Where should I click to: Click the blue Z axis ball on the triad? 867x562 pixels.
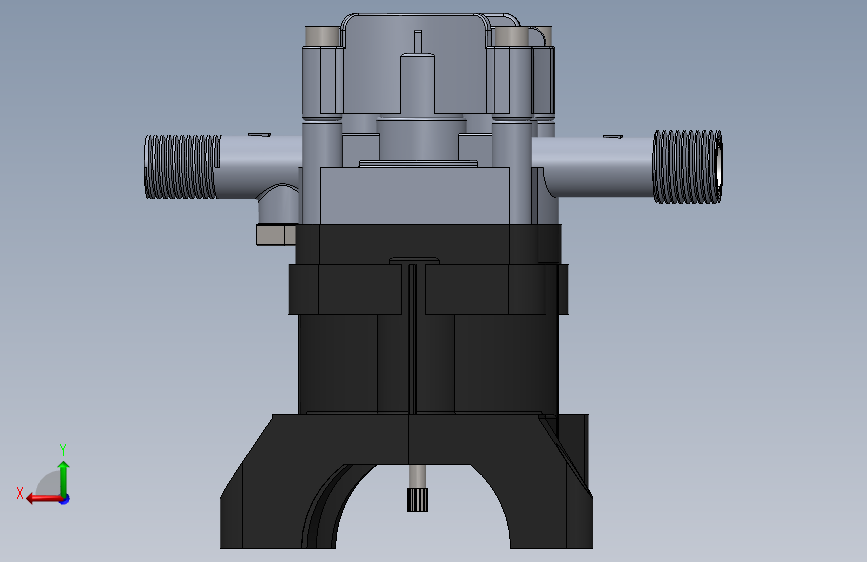[x=65, y=499]
